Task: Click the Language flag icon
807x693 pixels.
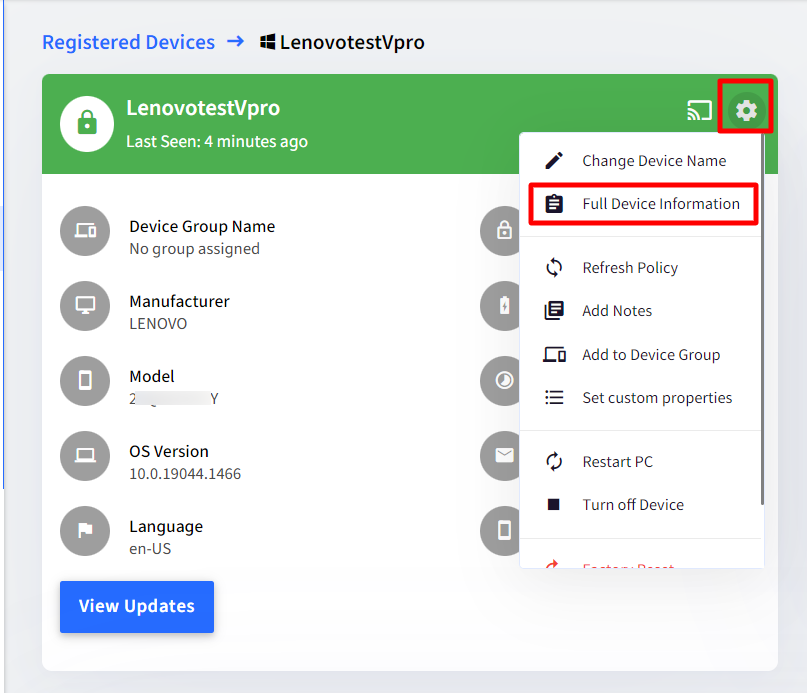Action: 85,530
